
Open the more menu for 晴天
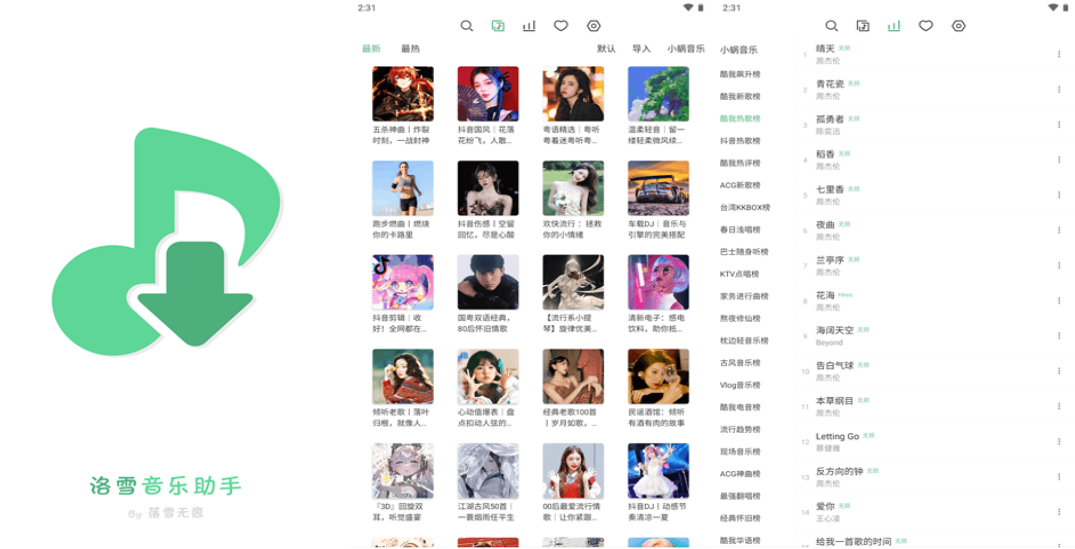[x=1059, y=54]
